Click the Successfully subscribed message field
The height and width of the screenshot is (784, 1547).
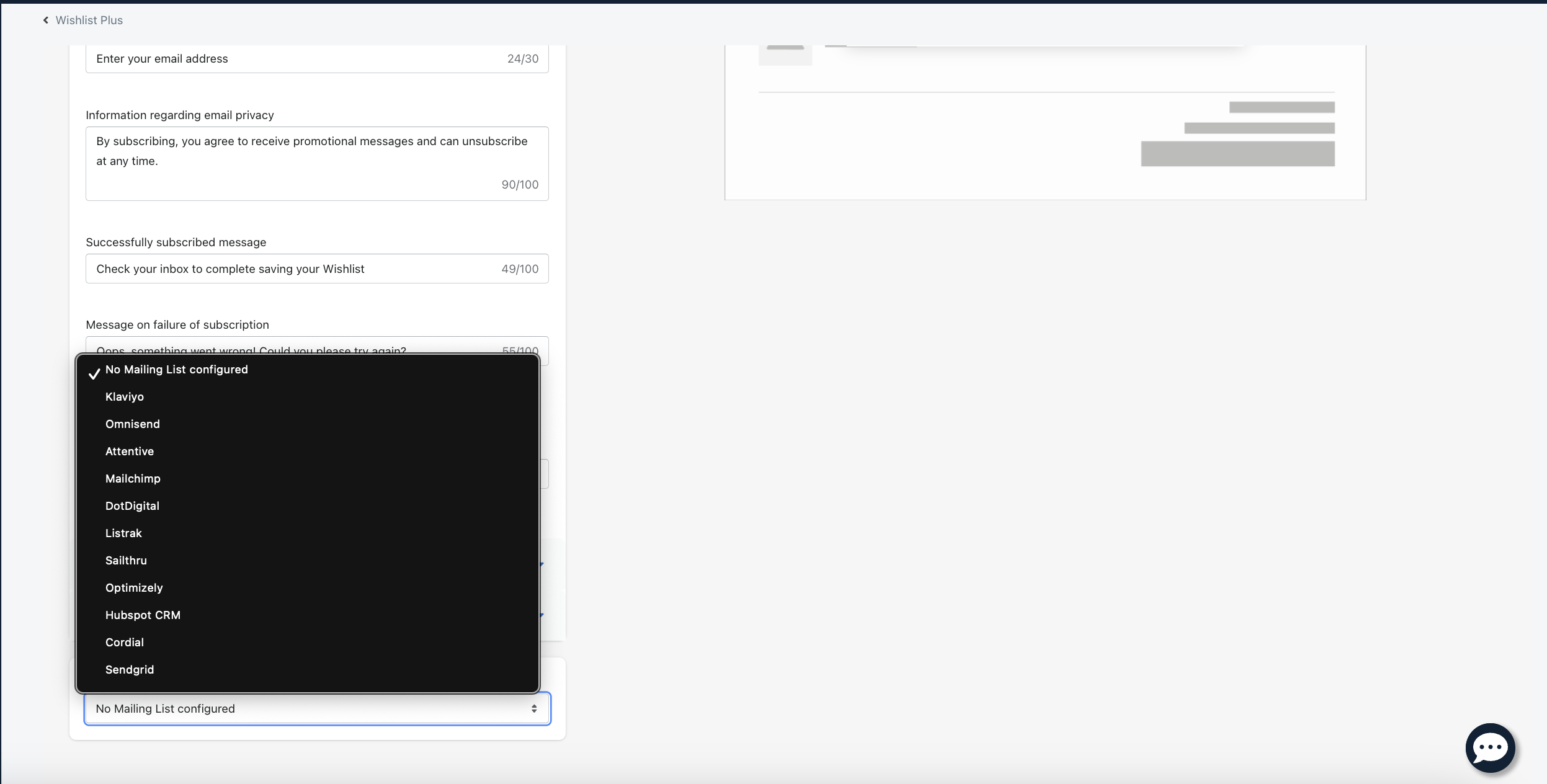point(298,269)
